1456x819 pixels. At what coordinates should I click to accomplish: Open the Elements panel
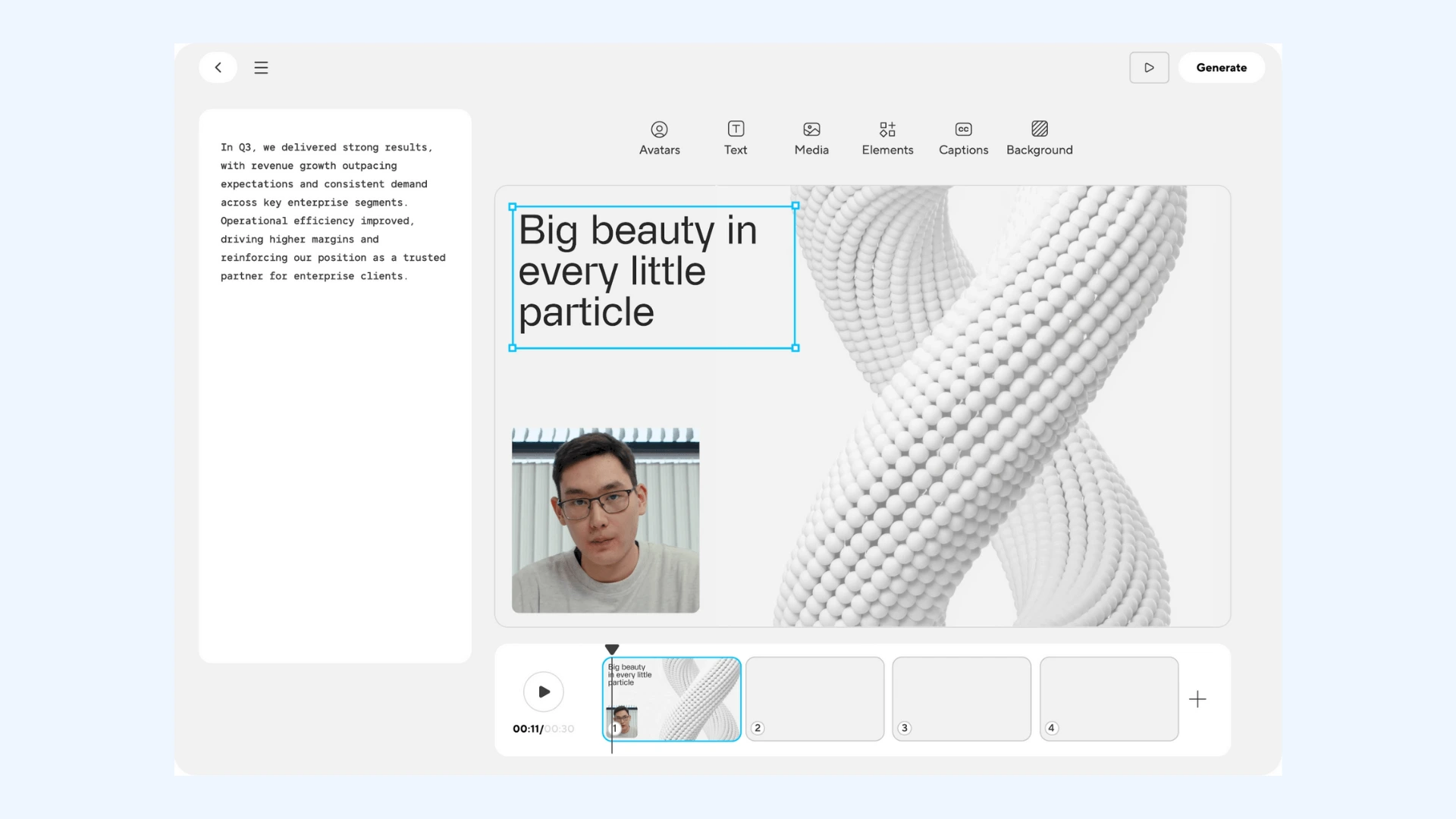click(887, 138)
